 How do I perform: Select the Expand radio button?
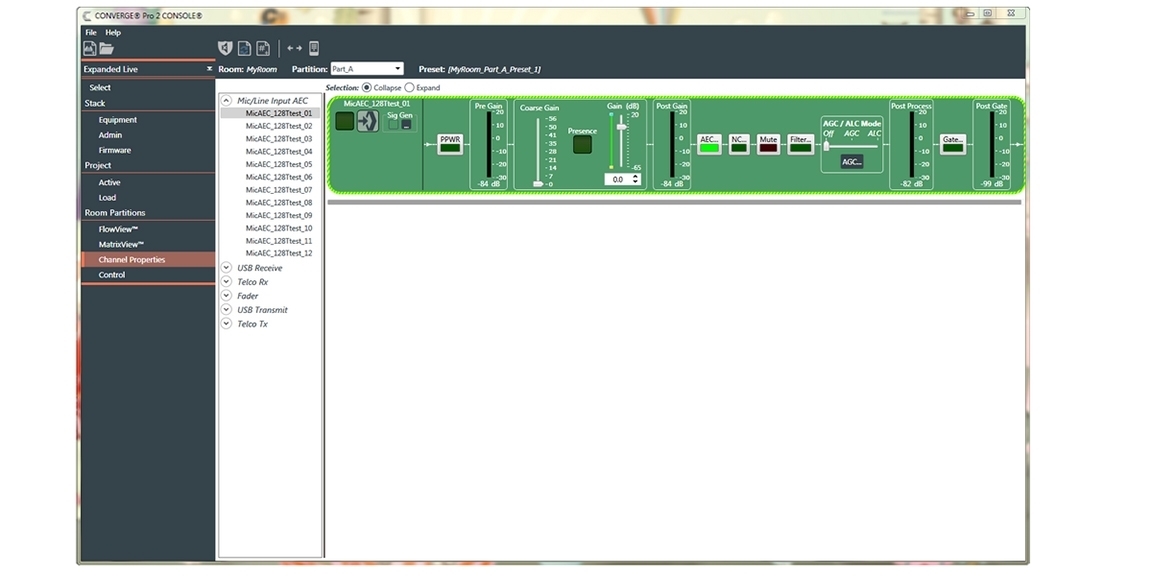pos(409,88)
